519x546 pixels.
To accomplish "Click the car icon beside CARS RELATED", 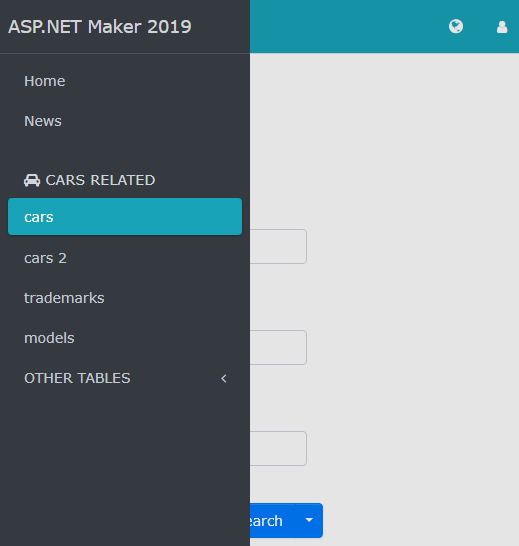I will tap(32, 180).
